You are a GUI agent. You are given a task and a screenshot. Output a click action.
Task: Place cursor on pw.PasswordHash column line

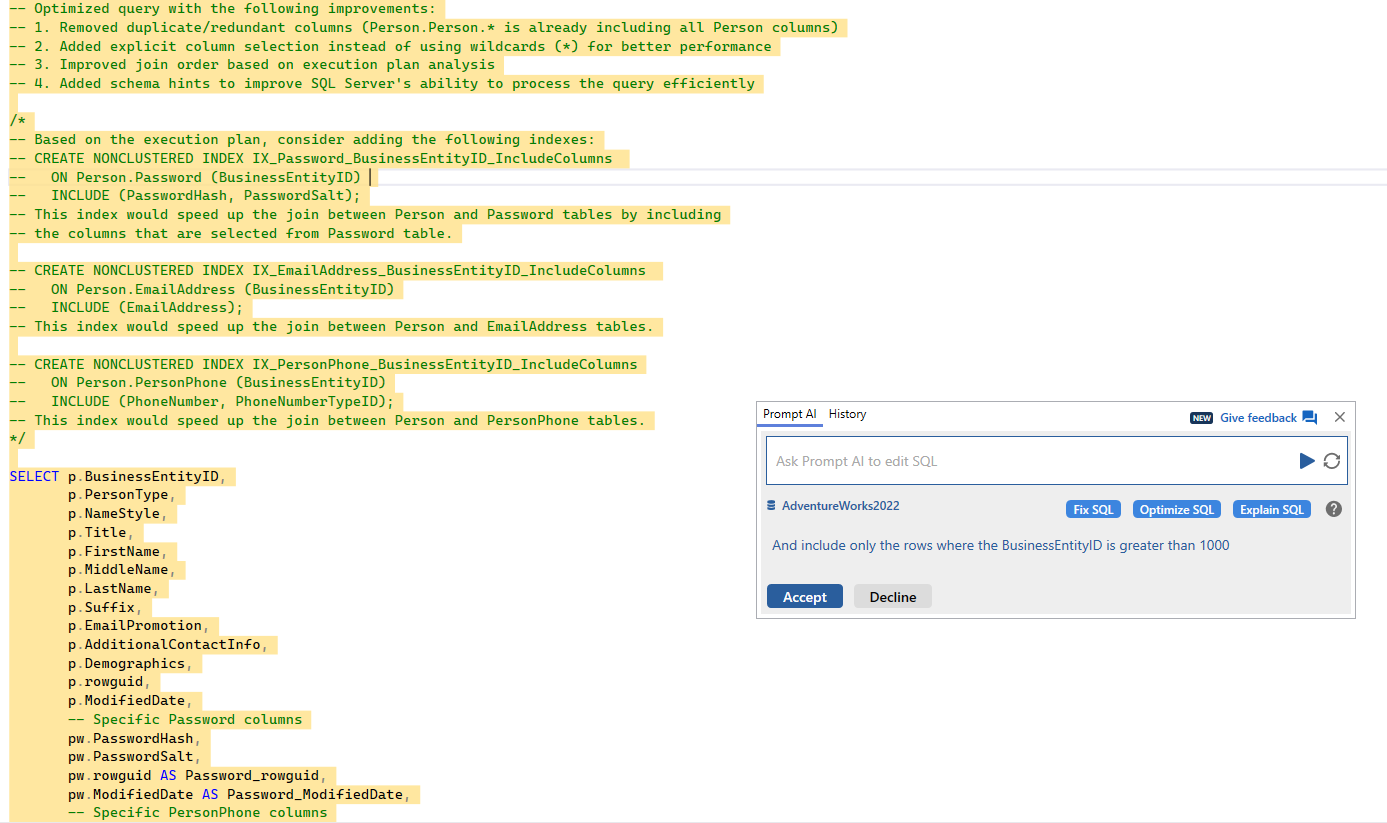click(130, 738)
